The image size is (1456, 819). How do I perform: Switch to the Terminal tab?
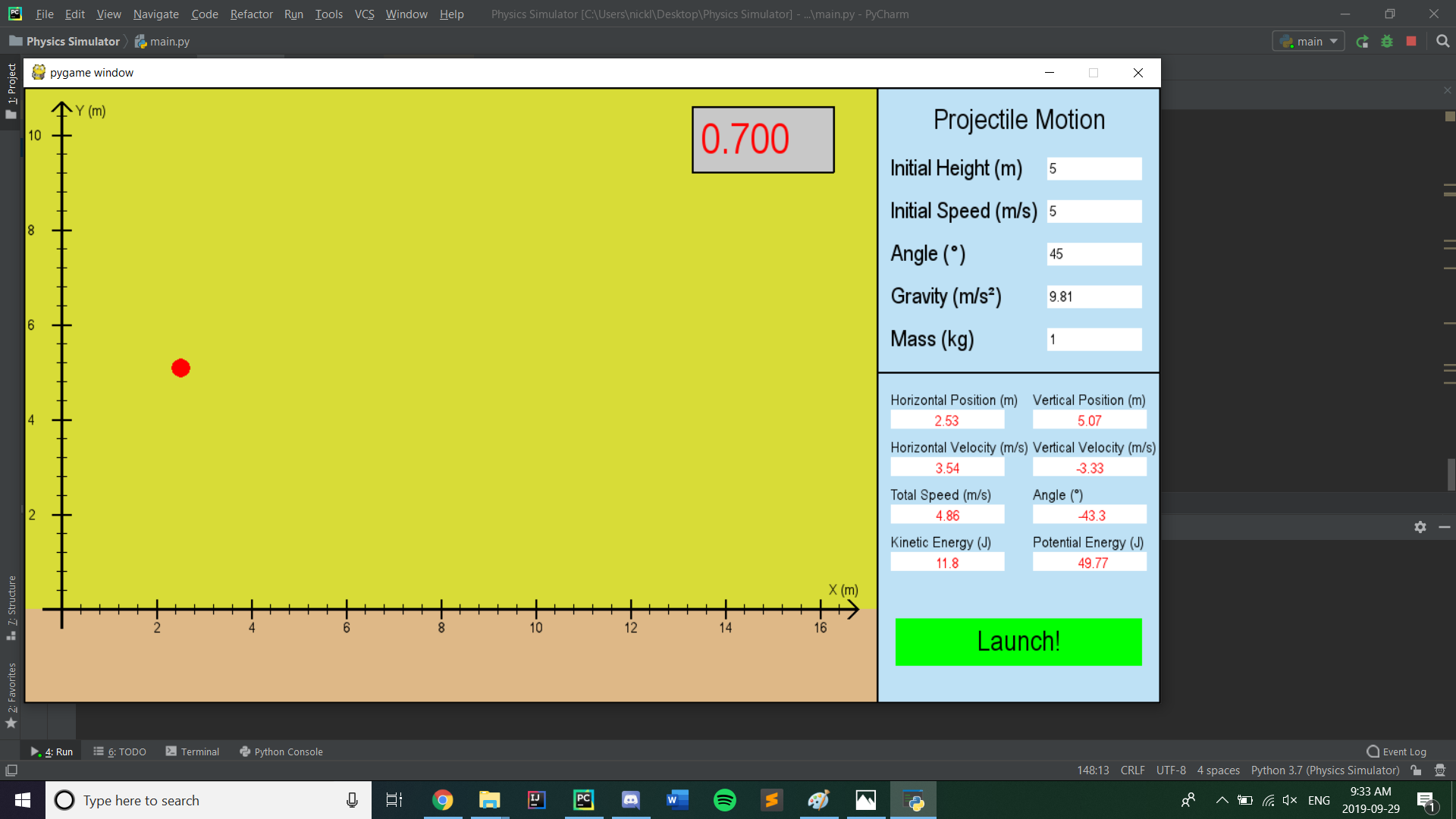point(193,752)
